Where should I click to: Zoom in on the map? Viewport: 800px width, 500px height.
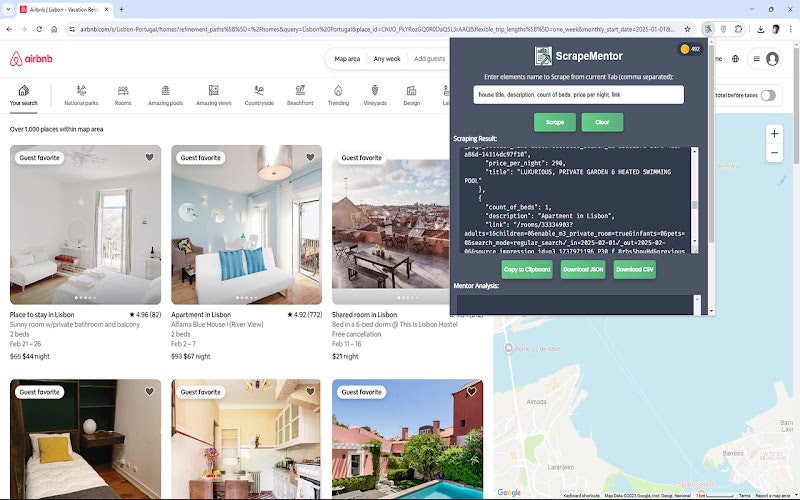[x=774, y=134]
